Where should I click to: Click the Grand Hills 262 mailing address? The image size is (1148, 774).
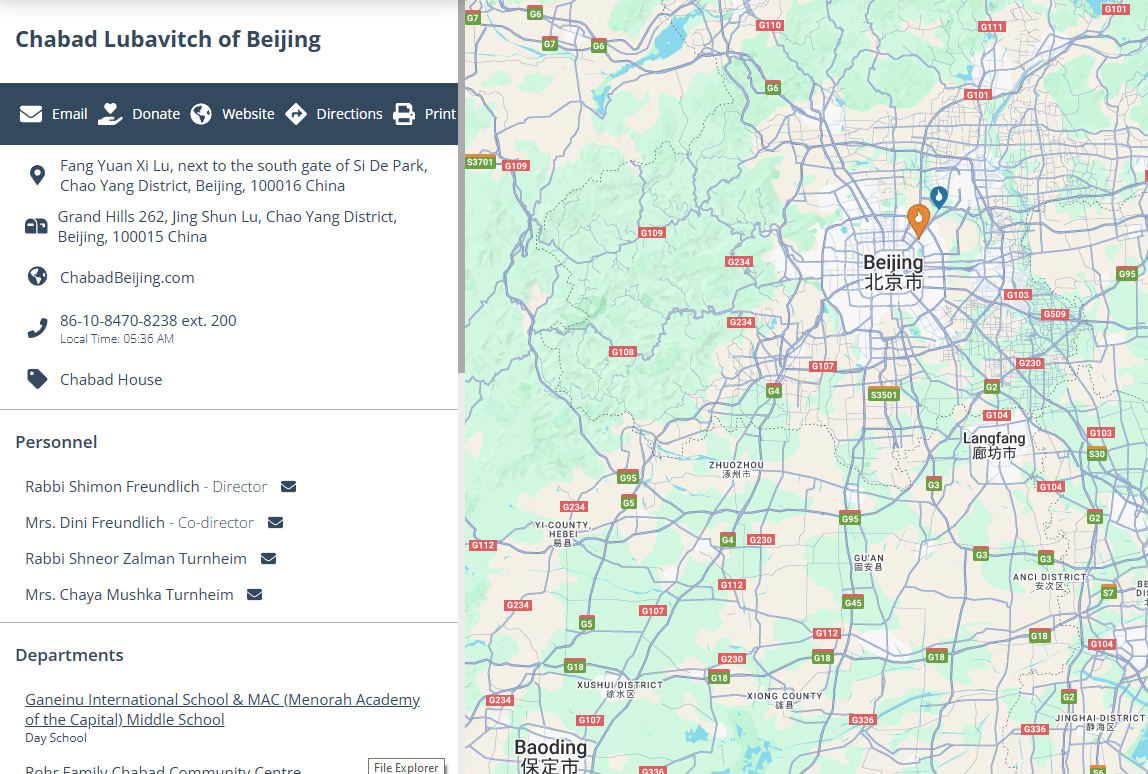coord(227,226)
